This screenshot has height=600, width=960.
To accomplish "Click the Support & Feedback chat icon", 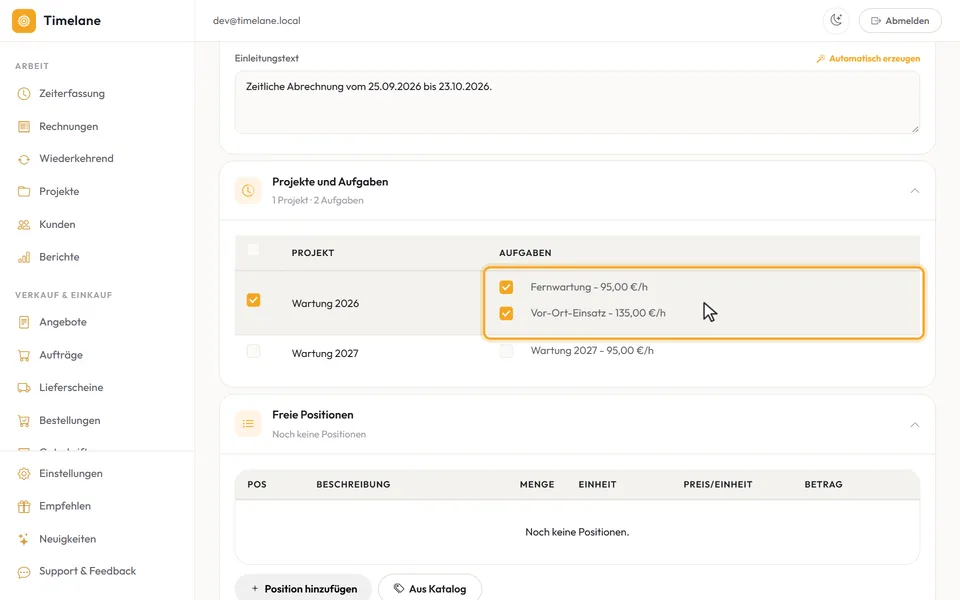I will pyautogui.click(x=24, y=572).
